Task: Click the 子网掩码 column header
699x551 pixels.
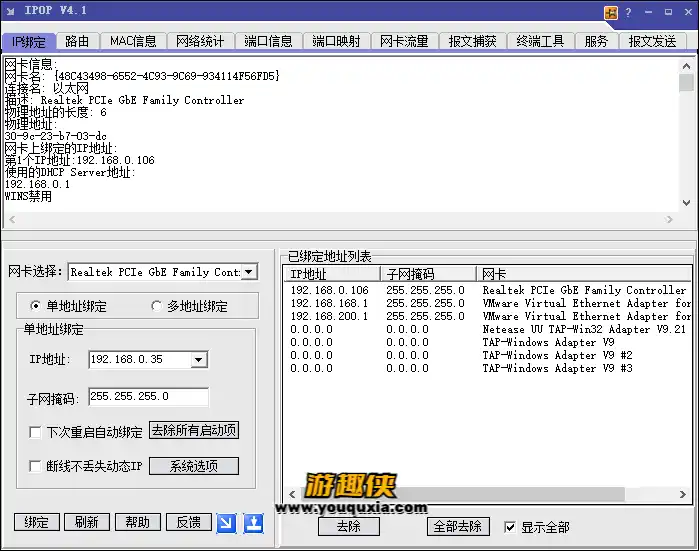Action: coord(428,274)
